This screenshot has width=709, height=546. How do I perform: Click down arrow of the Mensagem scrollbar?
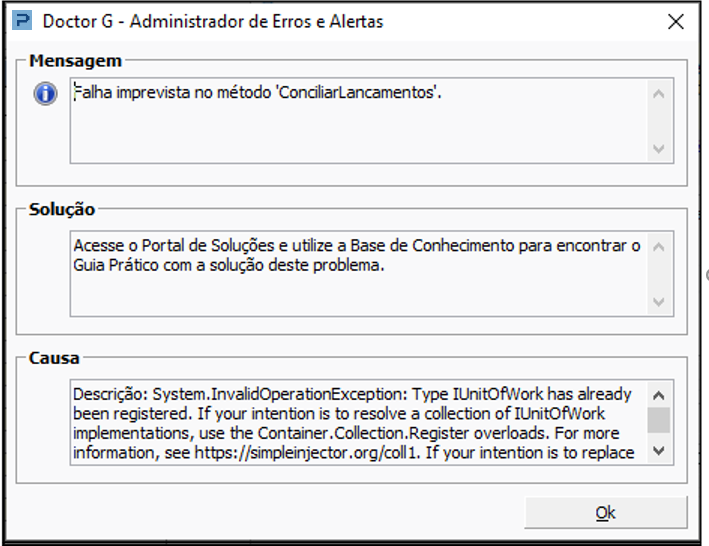pyautogui.click(x=658, y=148)
